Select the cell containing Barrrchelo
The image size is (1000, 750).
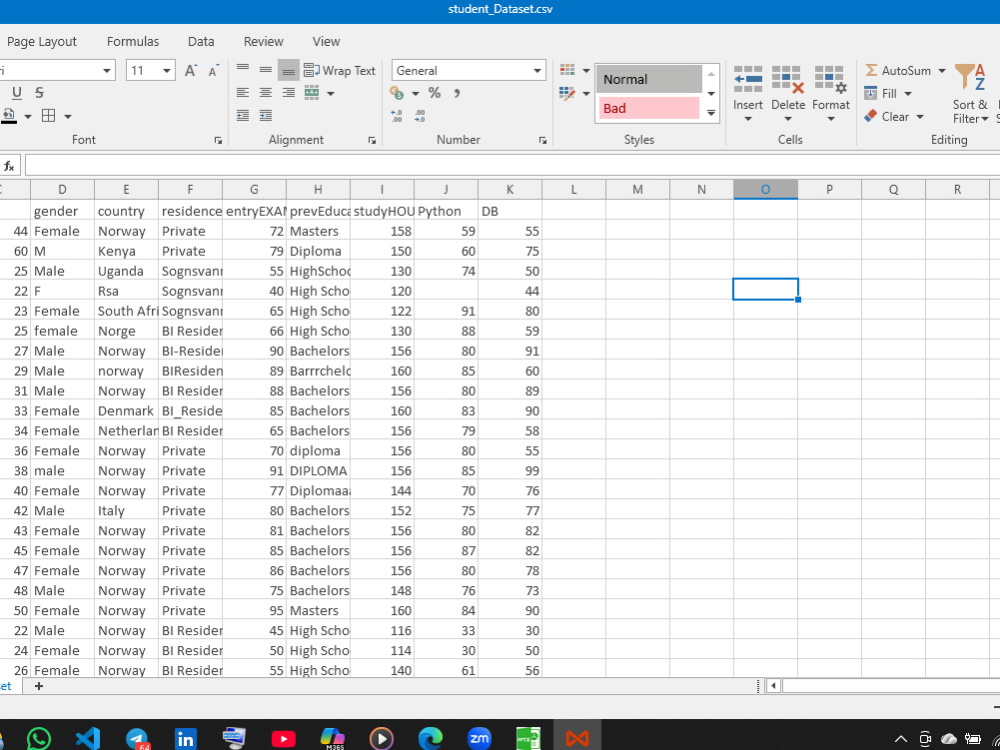click(318, 371)
